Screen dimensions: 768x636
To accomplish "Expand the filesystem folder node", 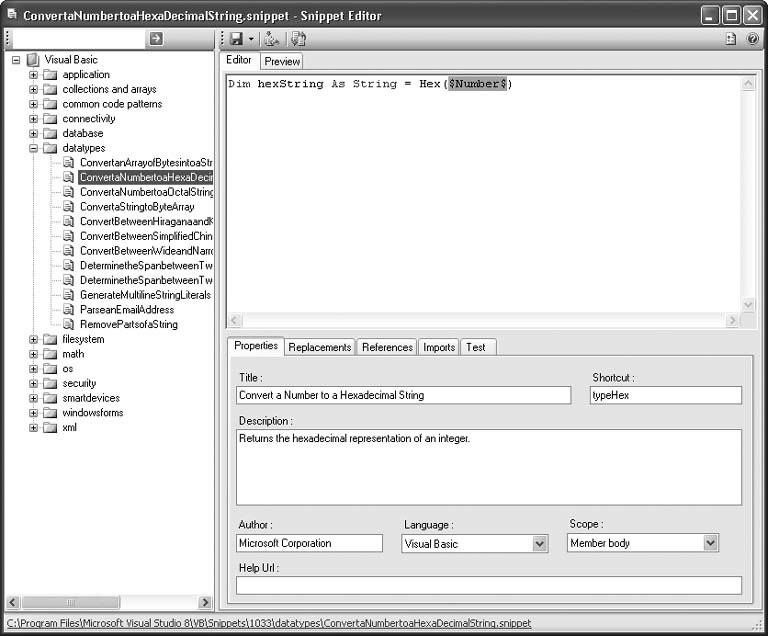I will [x=34, y=339].
